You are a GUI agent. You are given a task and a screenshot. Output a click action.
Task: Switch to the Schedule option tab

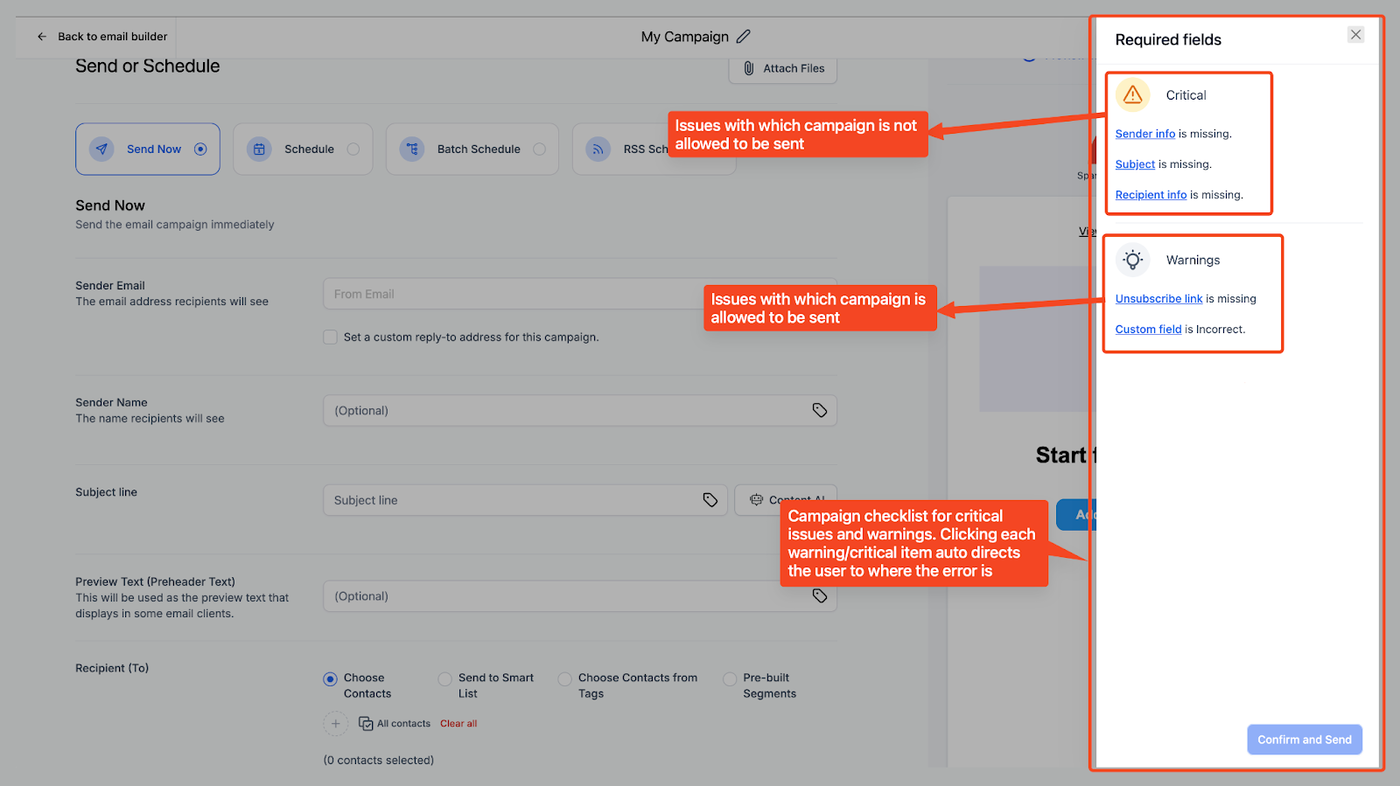302,149
